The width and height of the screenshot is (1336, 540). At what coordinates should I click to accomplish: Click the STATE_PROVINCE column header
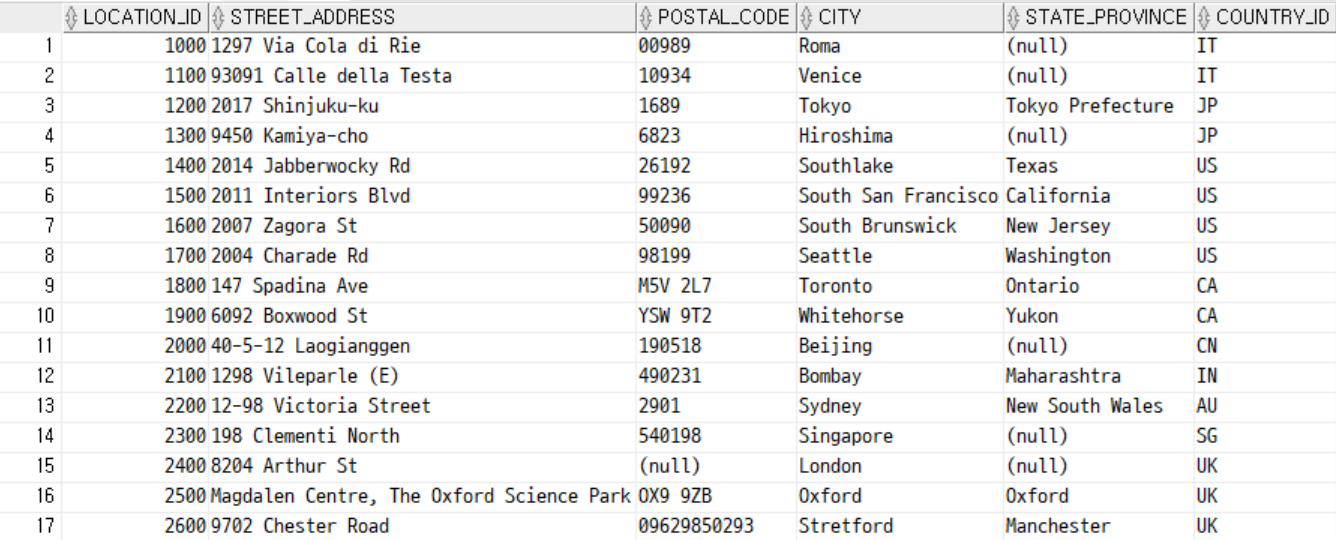pyautogui.click(x=1098, y=17)
